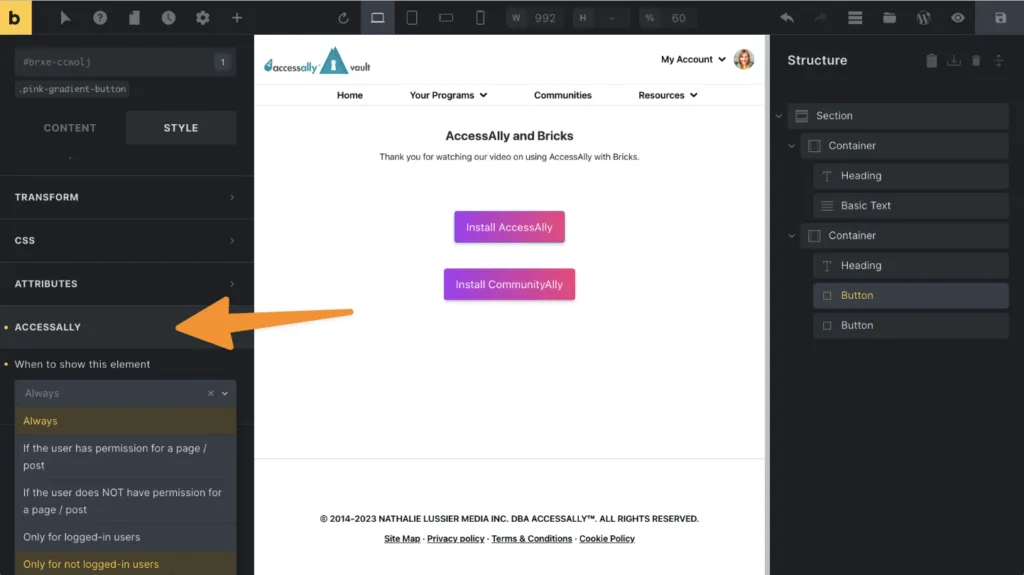Open the templates folder icon
1024x575 pixels.
pyautogui.click(x=889, y=18)
